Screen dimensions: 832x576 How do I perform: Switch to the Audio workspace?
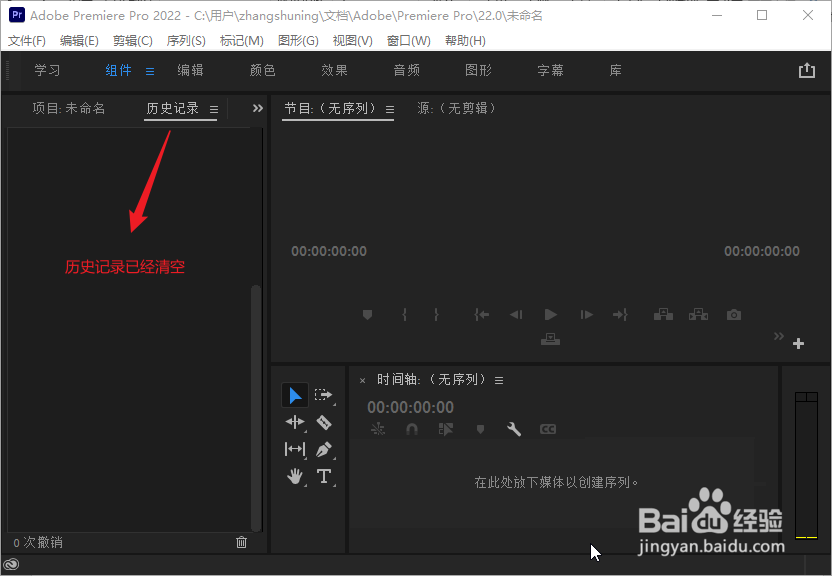(406, 70)
